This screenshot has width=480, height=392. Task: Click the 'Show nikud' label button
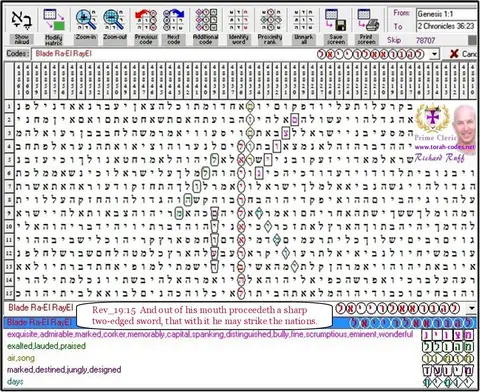pyautogui.click(x=22, y=39)
